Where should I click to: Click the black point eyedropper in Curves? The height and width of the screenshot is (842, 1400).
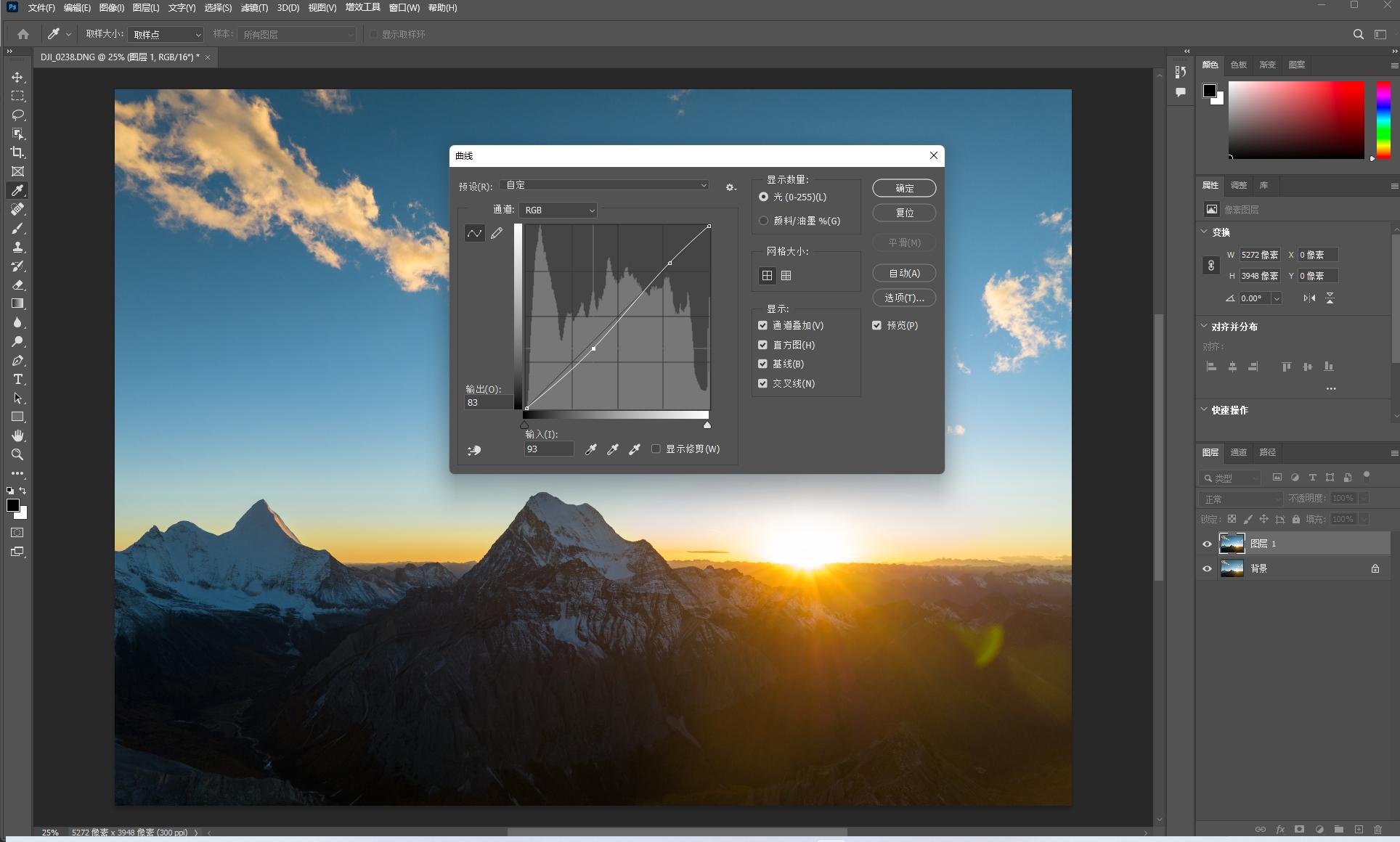pyautogui.click(x=591, y=449)
